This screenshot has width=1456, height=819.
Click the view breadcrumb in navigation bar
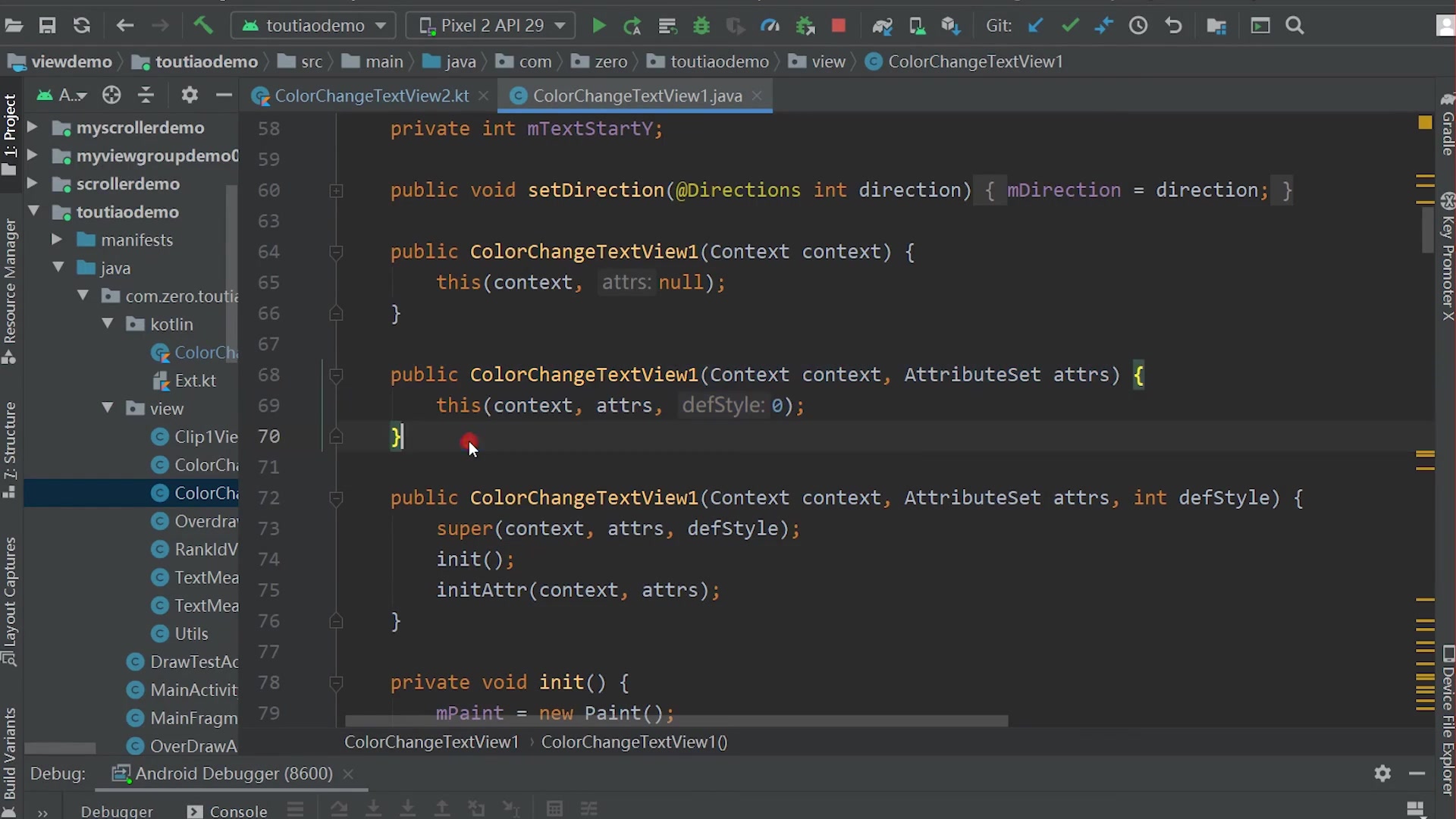point(827,61)
